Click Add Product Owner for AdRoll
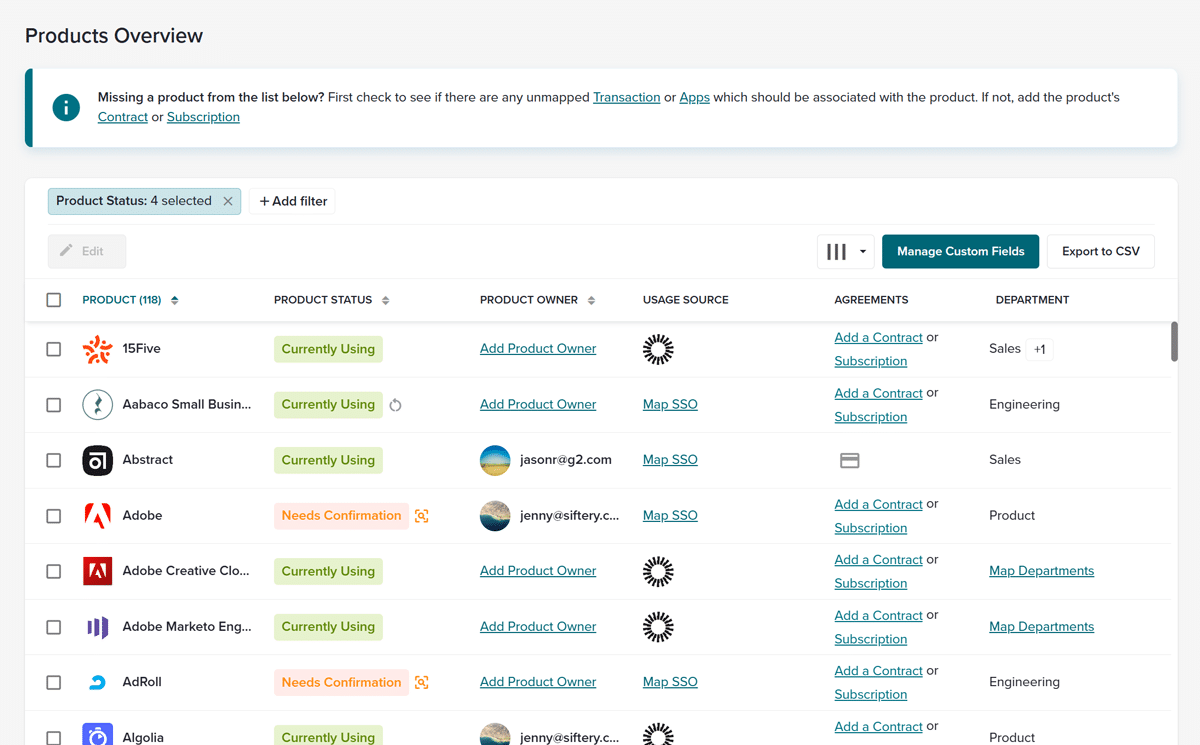This screenshot has height=745, width=1200. click(538, 682)
